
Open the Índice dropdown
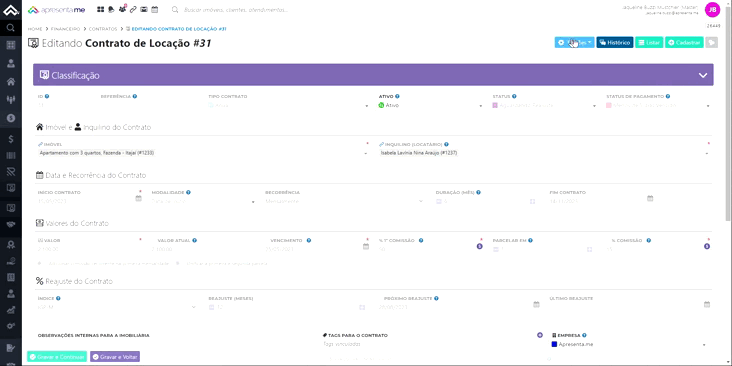coord(117,307)
